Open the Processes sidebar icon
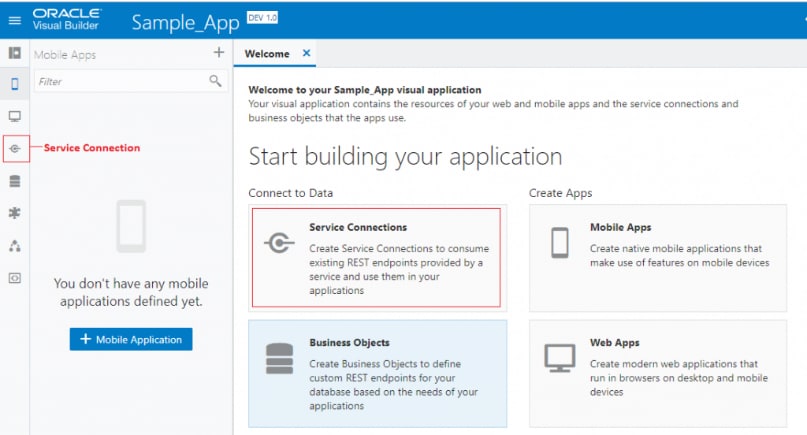This screenshot has height=435, width=807. pyautogui.click(x=14, y=245)
